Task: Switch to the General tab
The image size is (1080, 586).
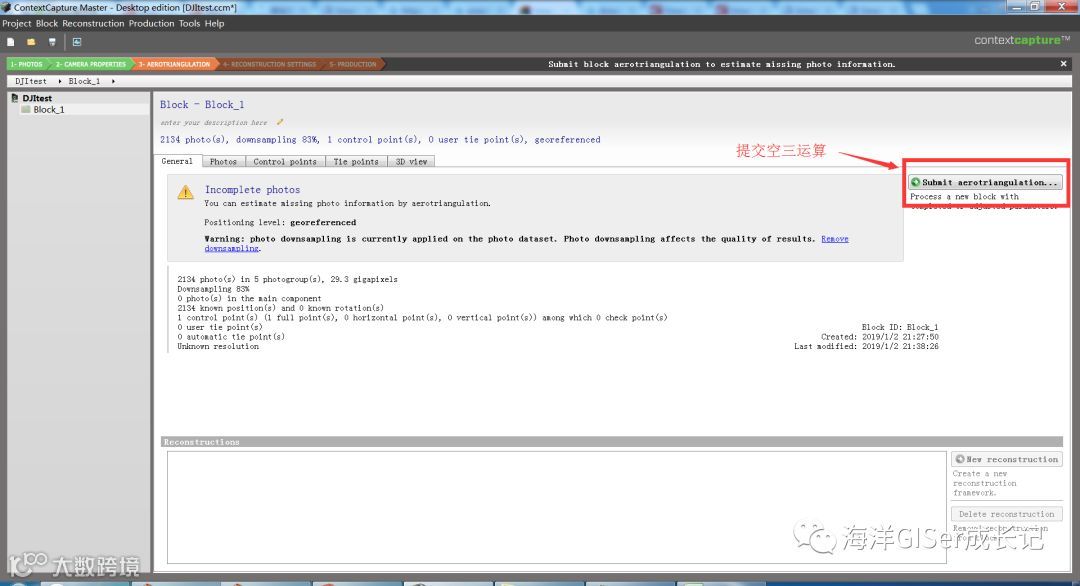Action: click(177, 161)
